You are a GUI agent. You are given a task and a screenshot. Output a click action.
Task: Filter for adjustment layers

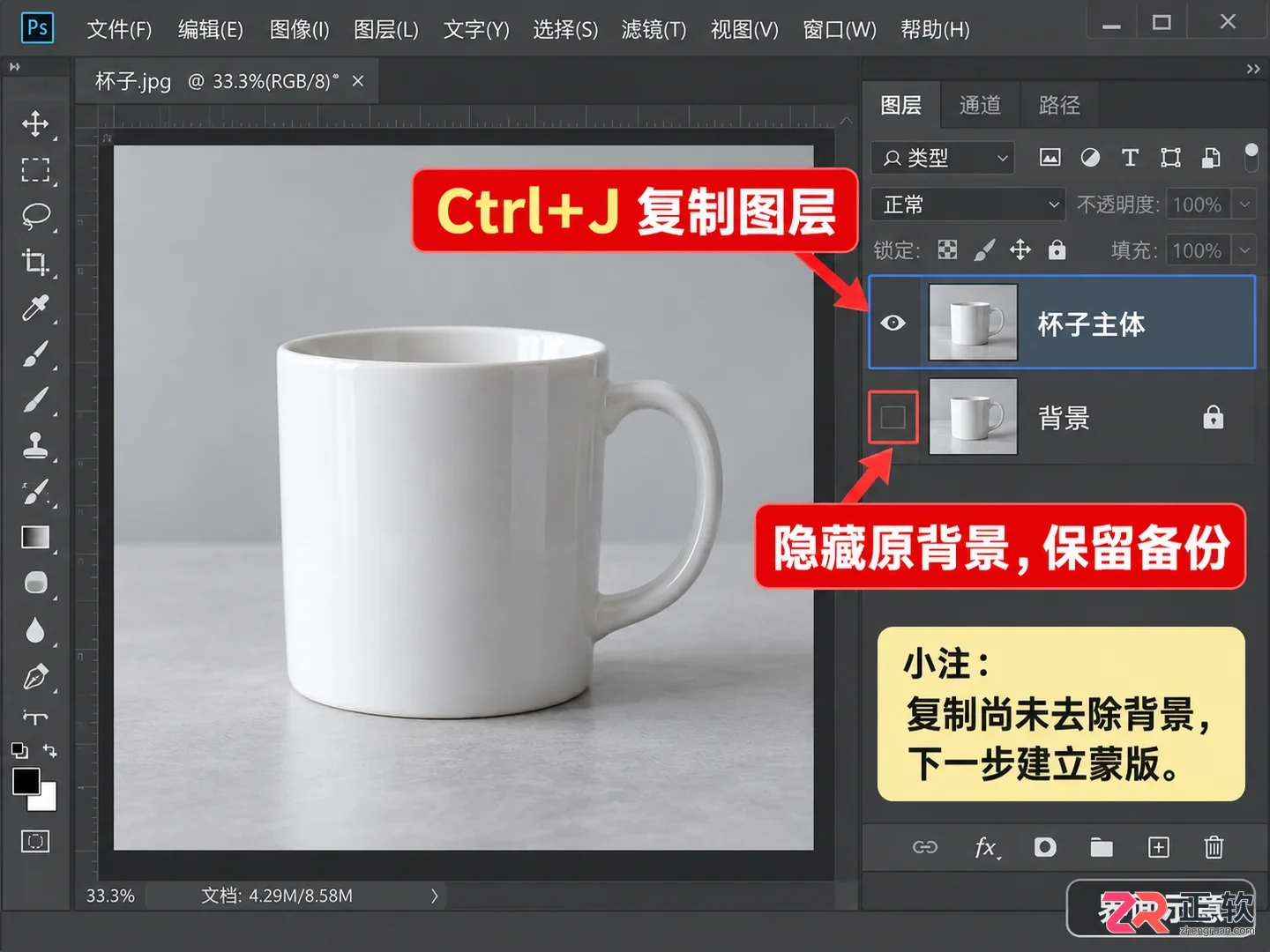click(x=1090, y=158)
